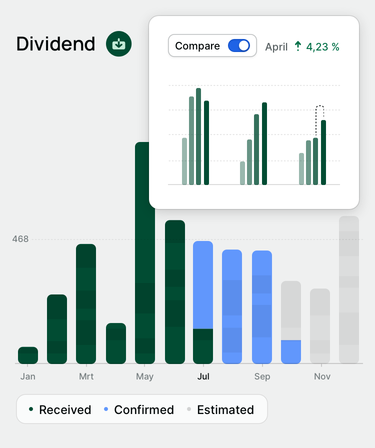Image resolution: width=375 pixels, height=448 pixels.
Task: Select the January dividend bar
Action: (28, 355)
